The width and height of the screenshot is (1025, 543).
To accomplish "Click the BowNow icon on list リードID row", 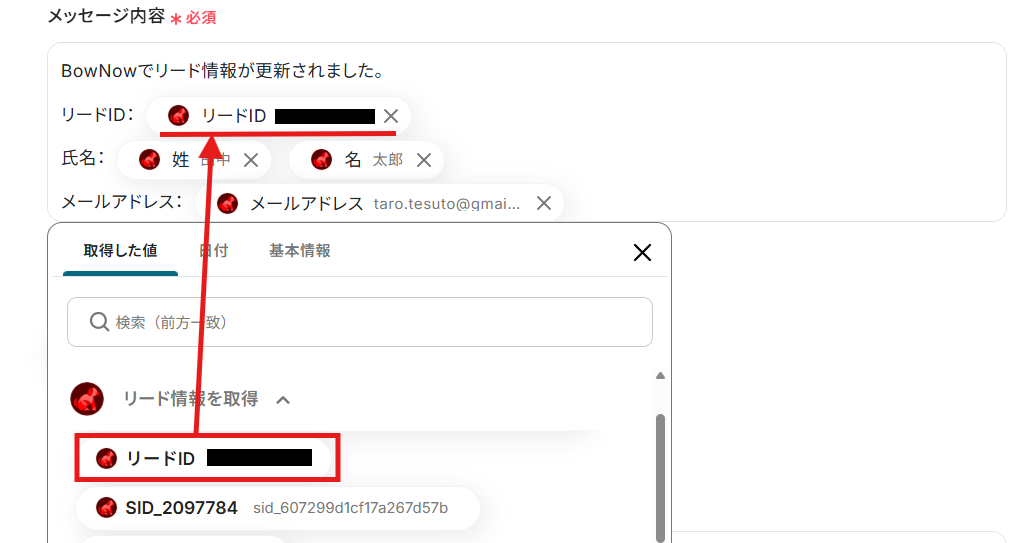I will click(x=107, y=458).
